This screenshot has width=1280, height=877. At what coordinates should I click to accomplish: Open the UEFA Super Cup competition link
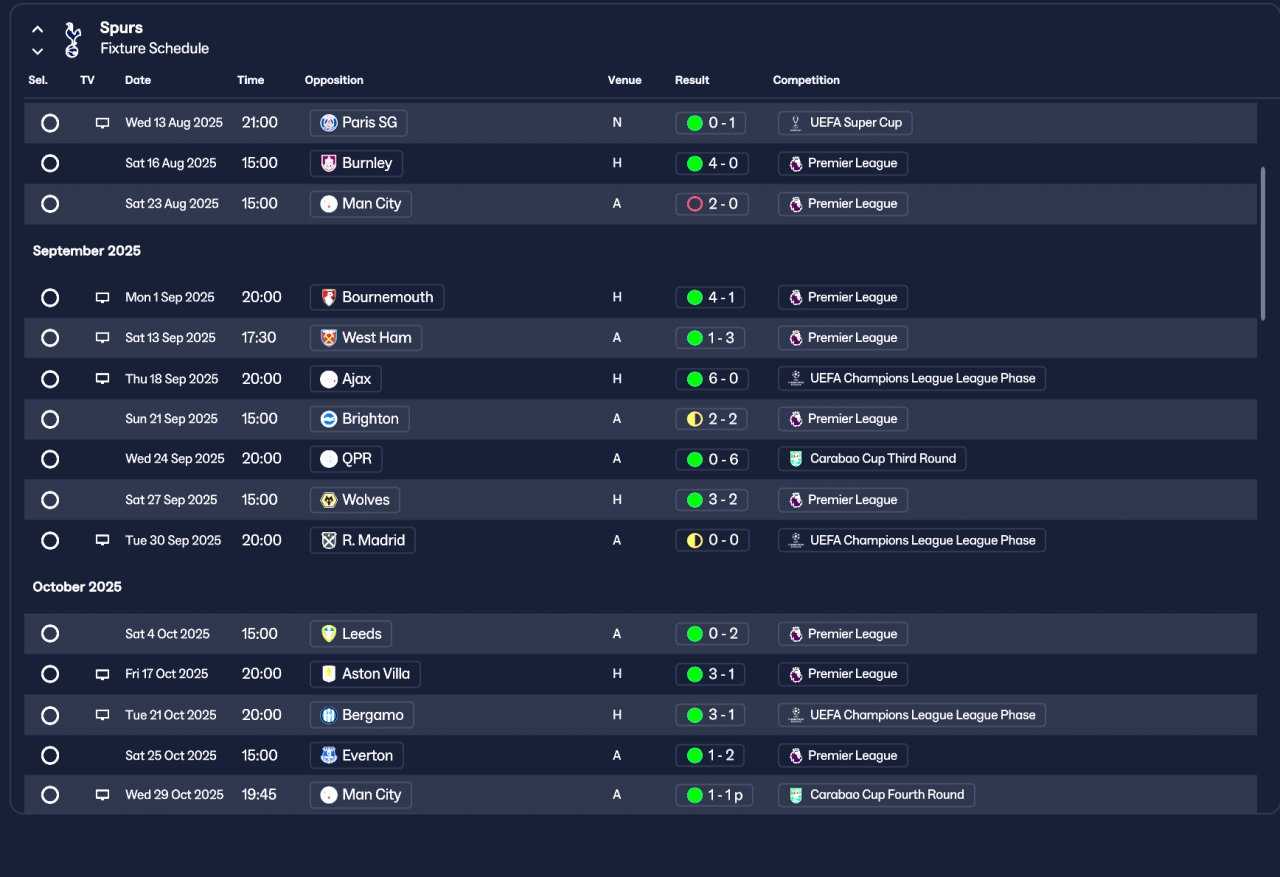[845, 123]
